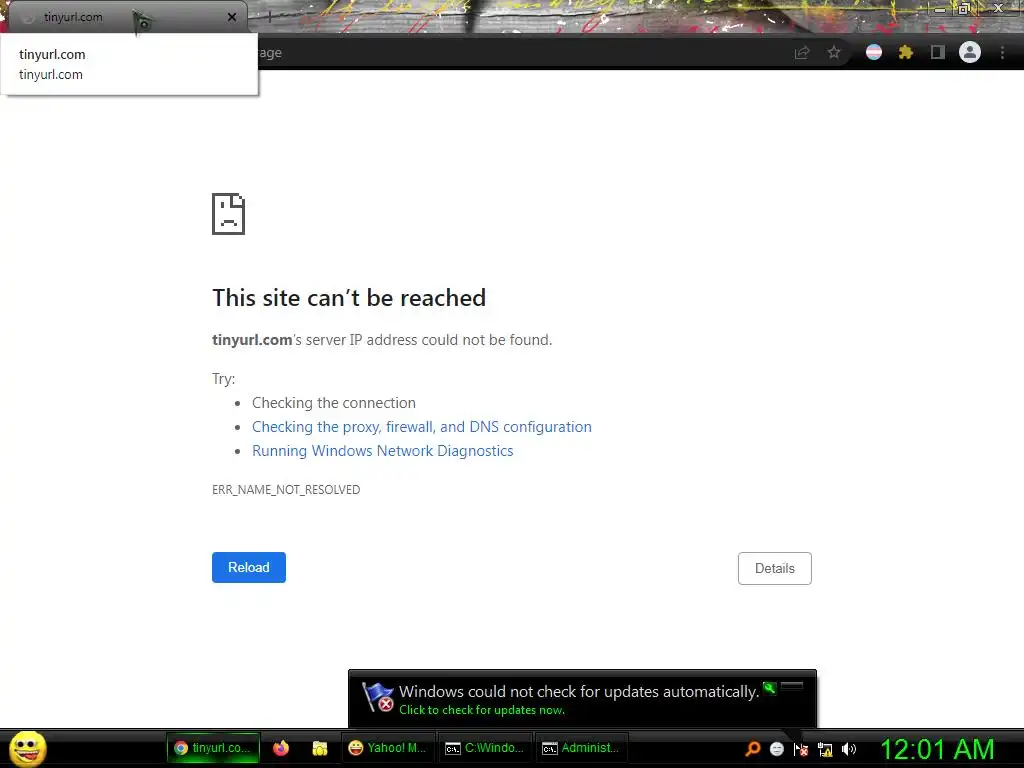The width and height of the screenshot is (1024, 768).
Task: Click ERR_NAME_NOT_RESOLVED error code text
Action: [x=286, y=490]
